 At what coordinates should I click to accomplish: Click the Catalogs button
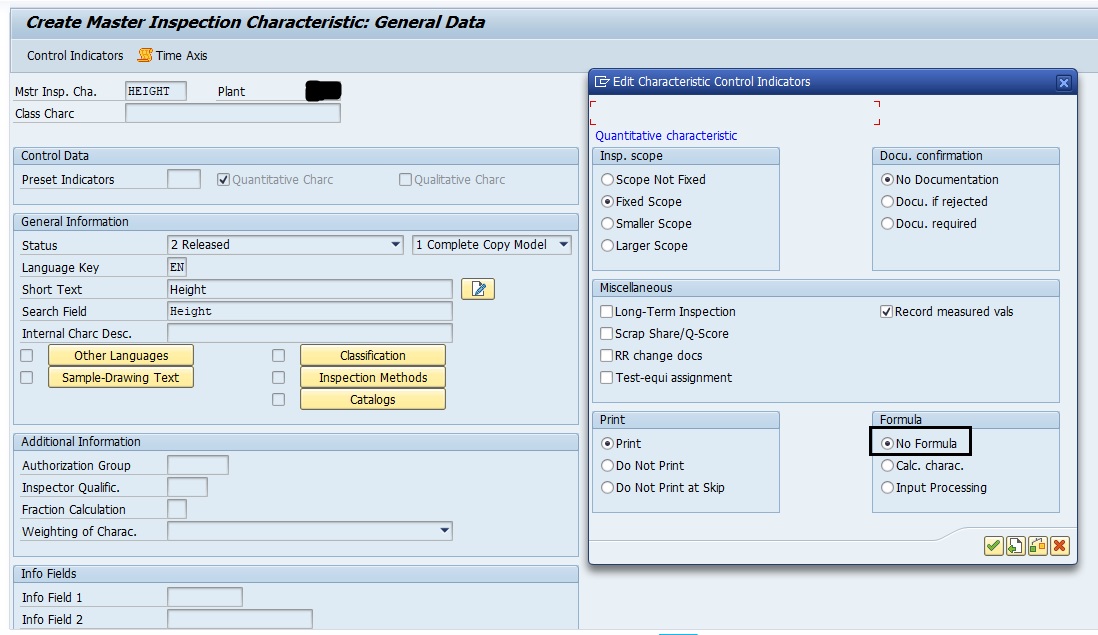click(372, 398)
